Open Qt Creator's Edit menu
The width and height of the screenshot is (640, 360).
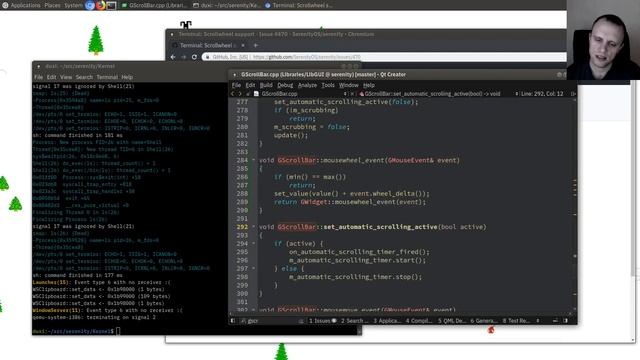coord(250,85)
